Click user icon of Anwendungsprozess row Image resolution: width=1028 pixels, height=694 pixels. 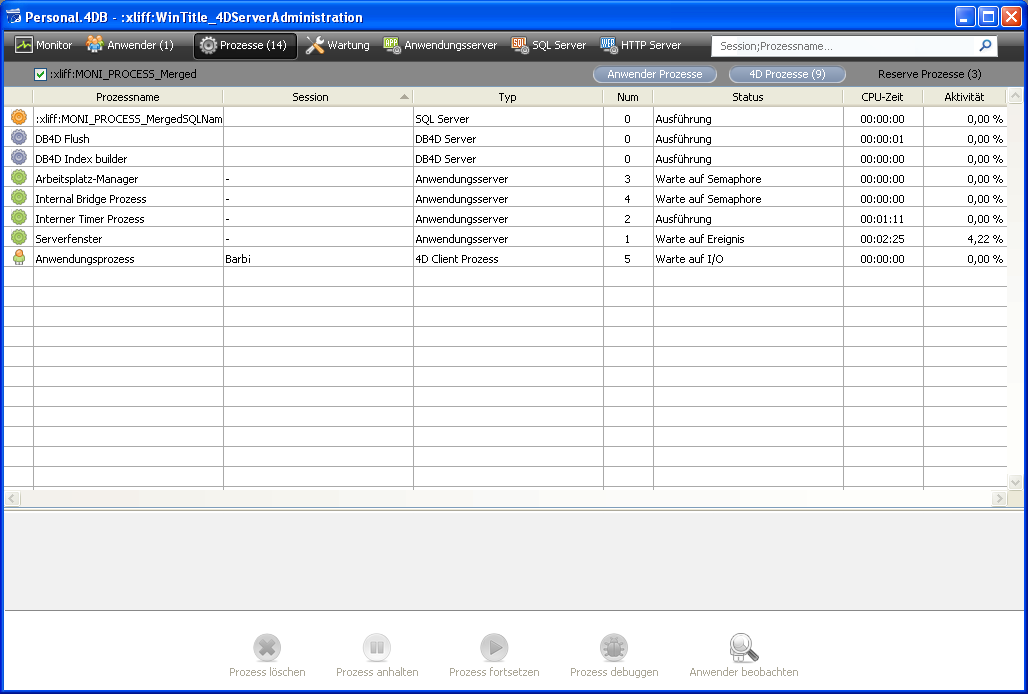pyautogui.click(x=19, y=258)
